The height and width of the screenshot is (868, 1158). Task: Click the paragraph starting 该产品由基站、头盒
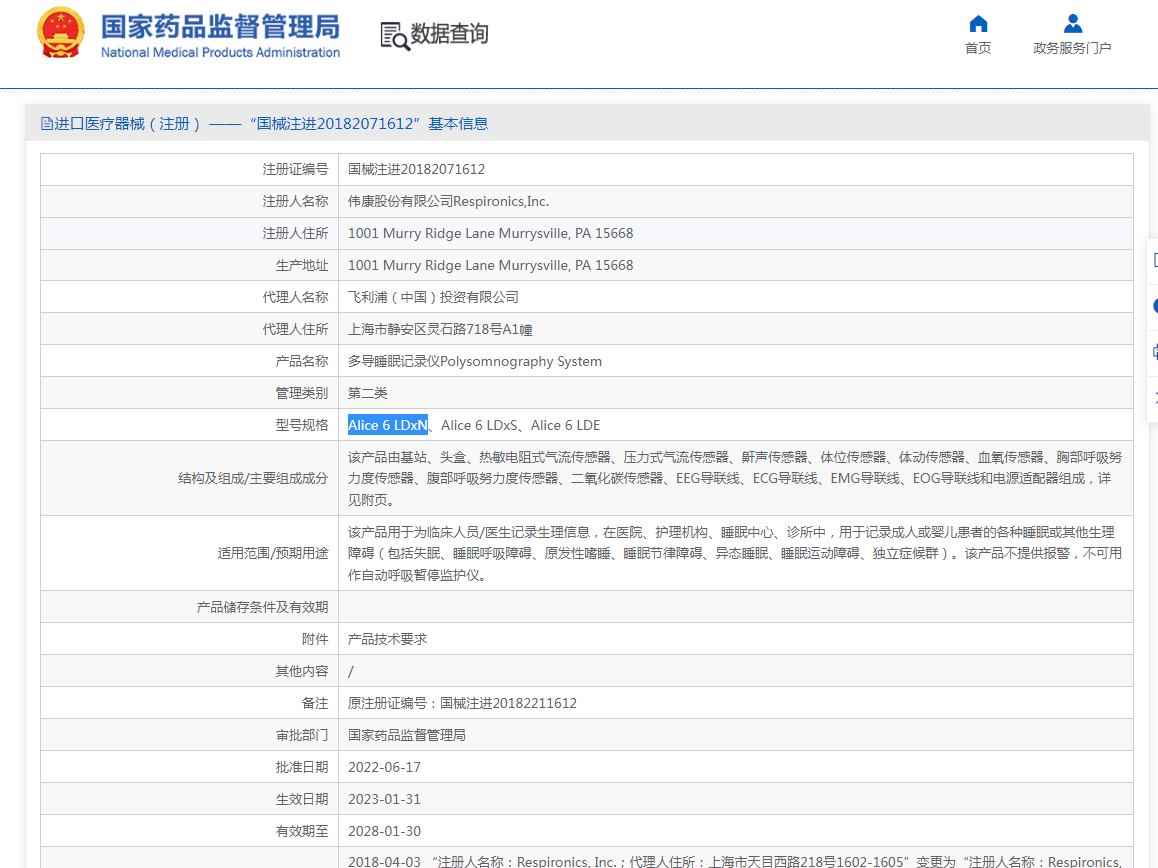click(735, 479)
